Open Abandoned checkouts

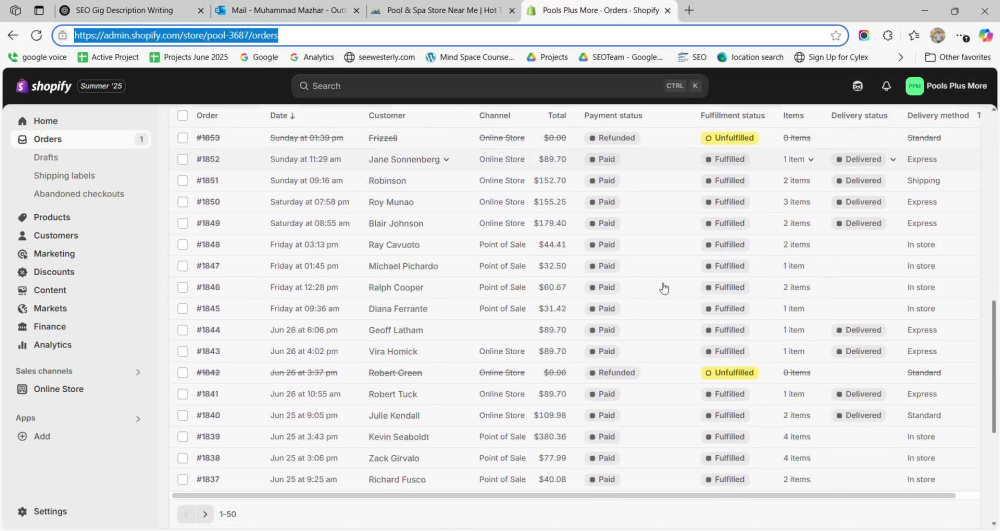(79, 194)
